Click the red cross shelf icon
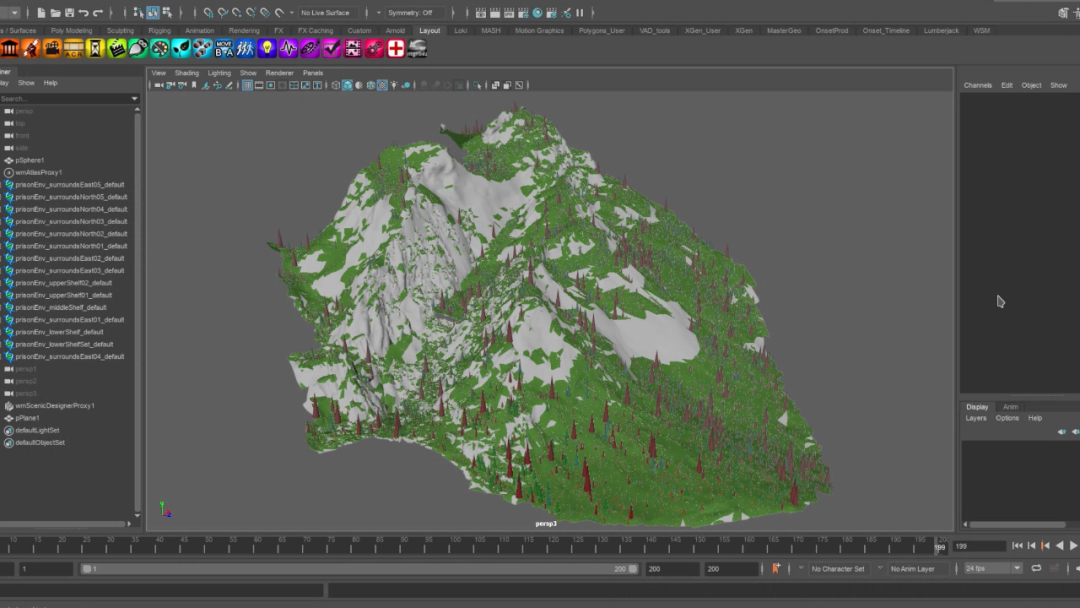Image resolution: width=1080 pixels, height=608 pixels. click(x=396, y=48)
